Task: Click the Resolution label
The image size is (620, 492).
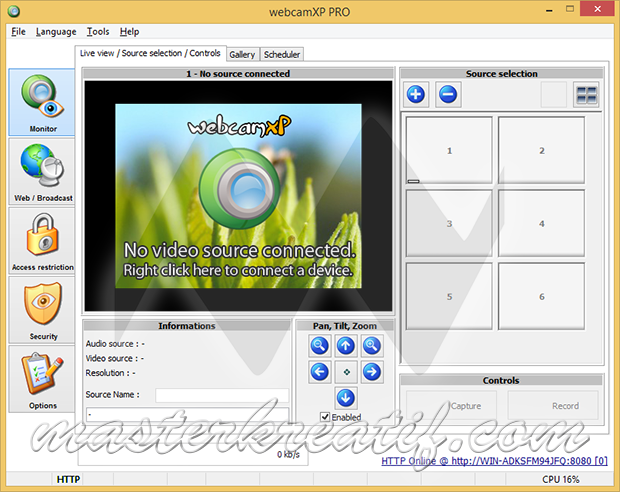Action: click(110, 373)
